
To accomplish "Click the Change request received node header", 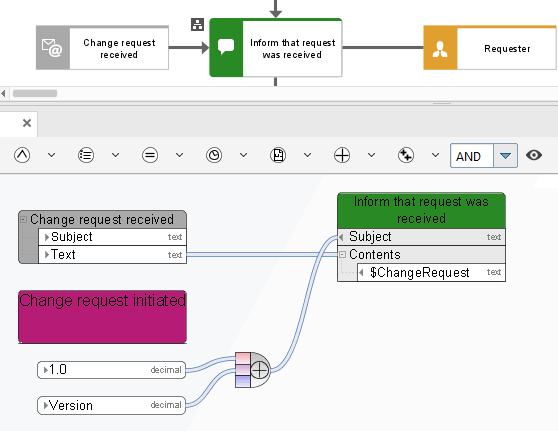I will coord(102,219).
